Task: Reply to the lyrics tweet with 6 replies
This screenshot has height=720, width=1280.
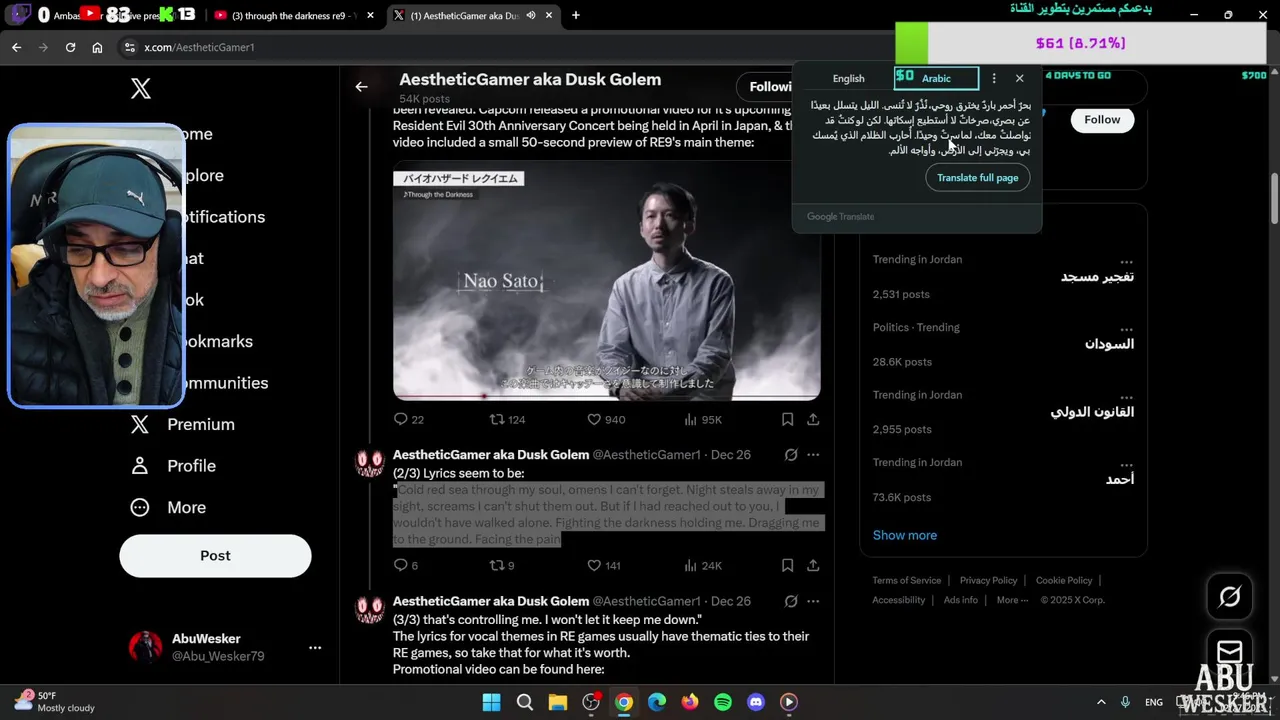Action: coord(406,565)
